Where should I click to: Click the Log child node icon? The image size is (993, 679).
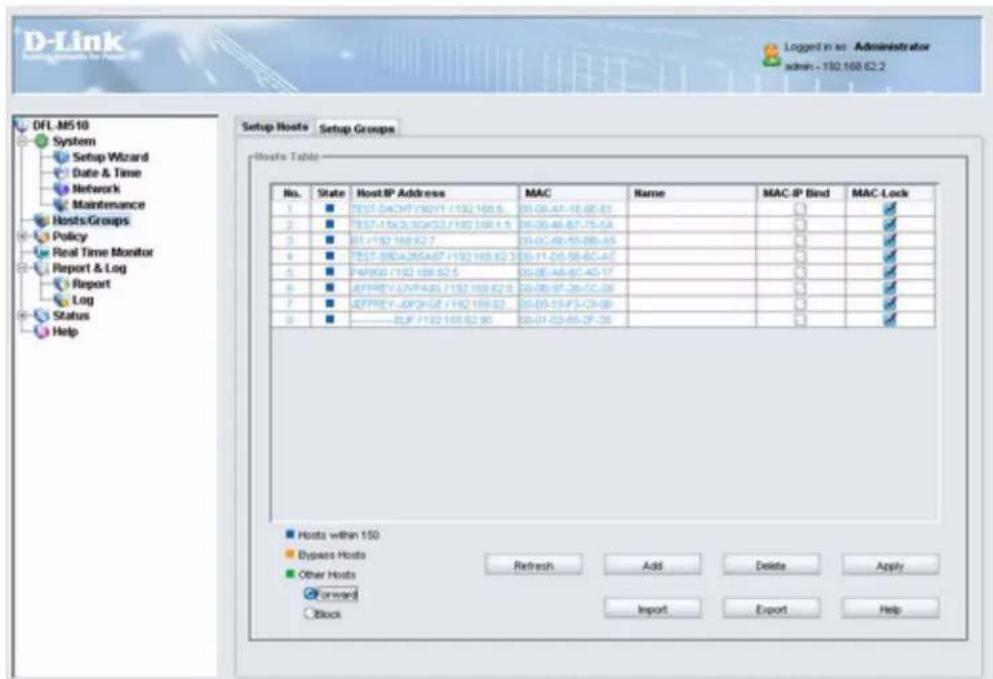[x=61, y=300]
